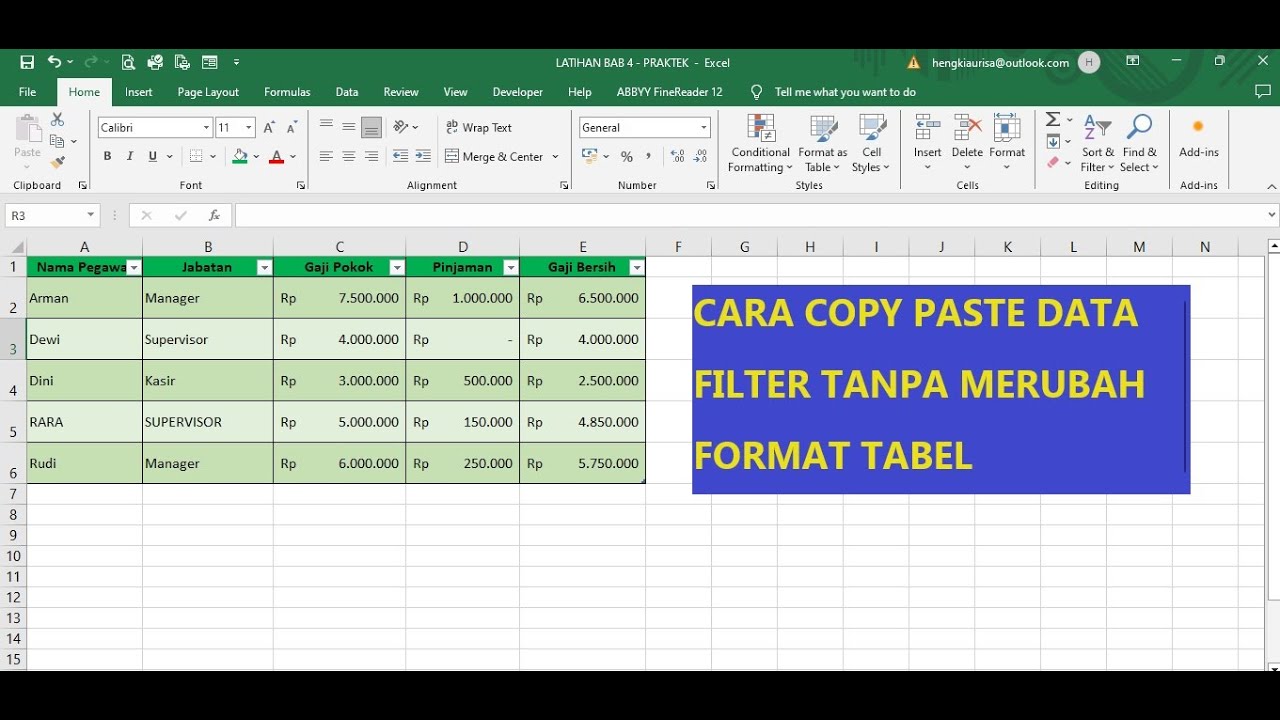Select column D header

tap(463, 247)
